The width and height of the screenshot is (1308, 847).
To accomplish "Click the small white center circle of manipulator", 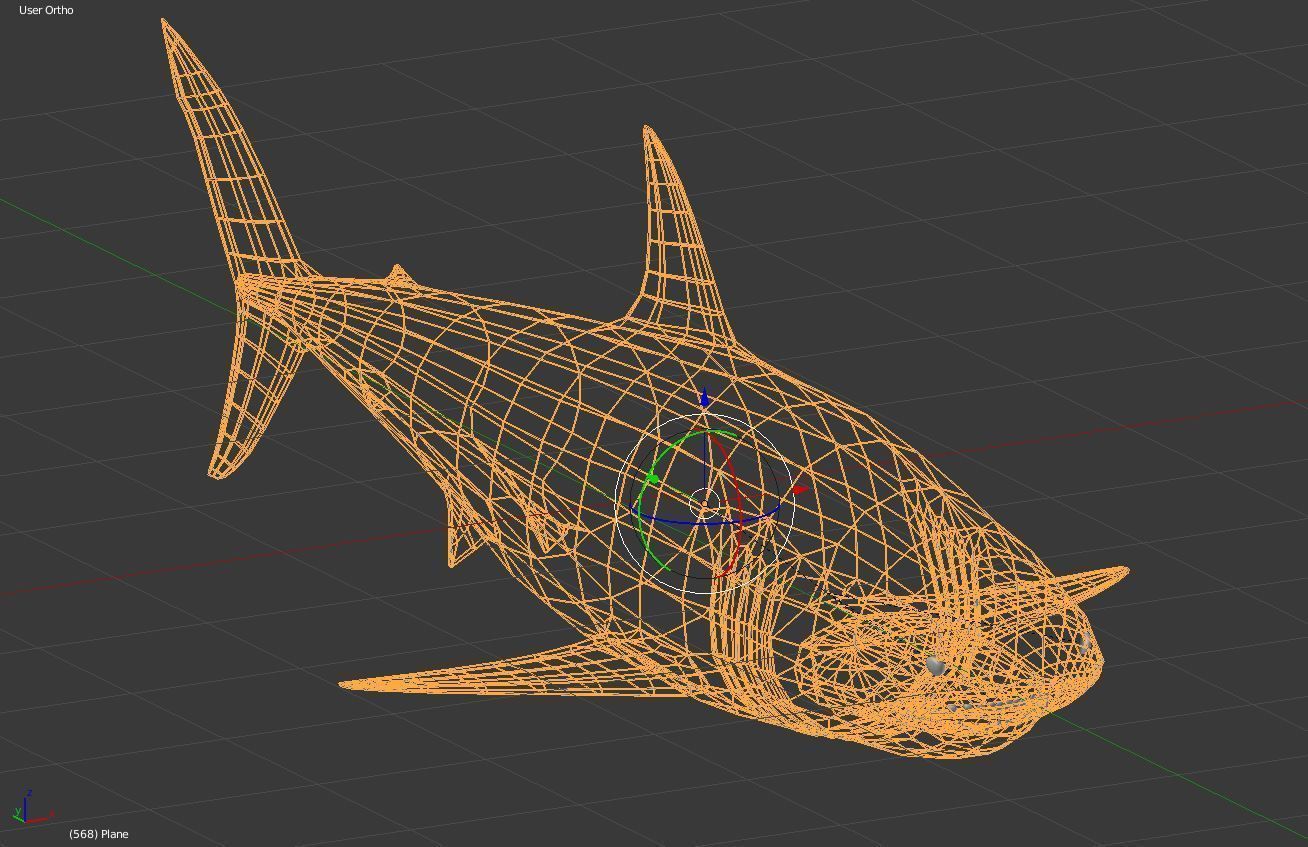I will 704,503.
